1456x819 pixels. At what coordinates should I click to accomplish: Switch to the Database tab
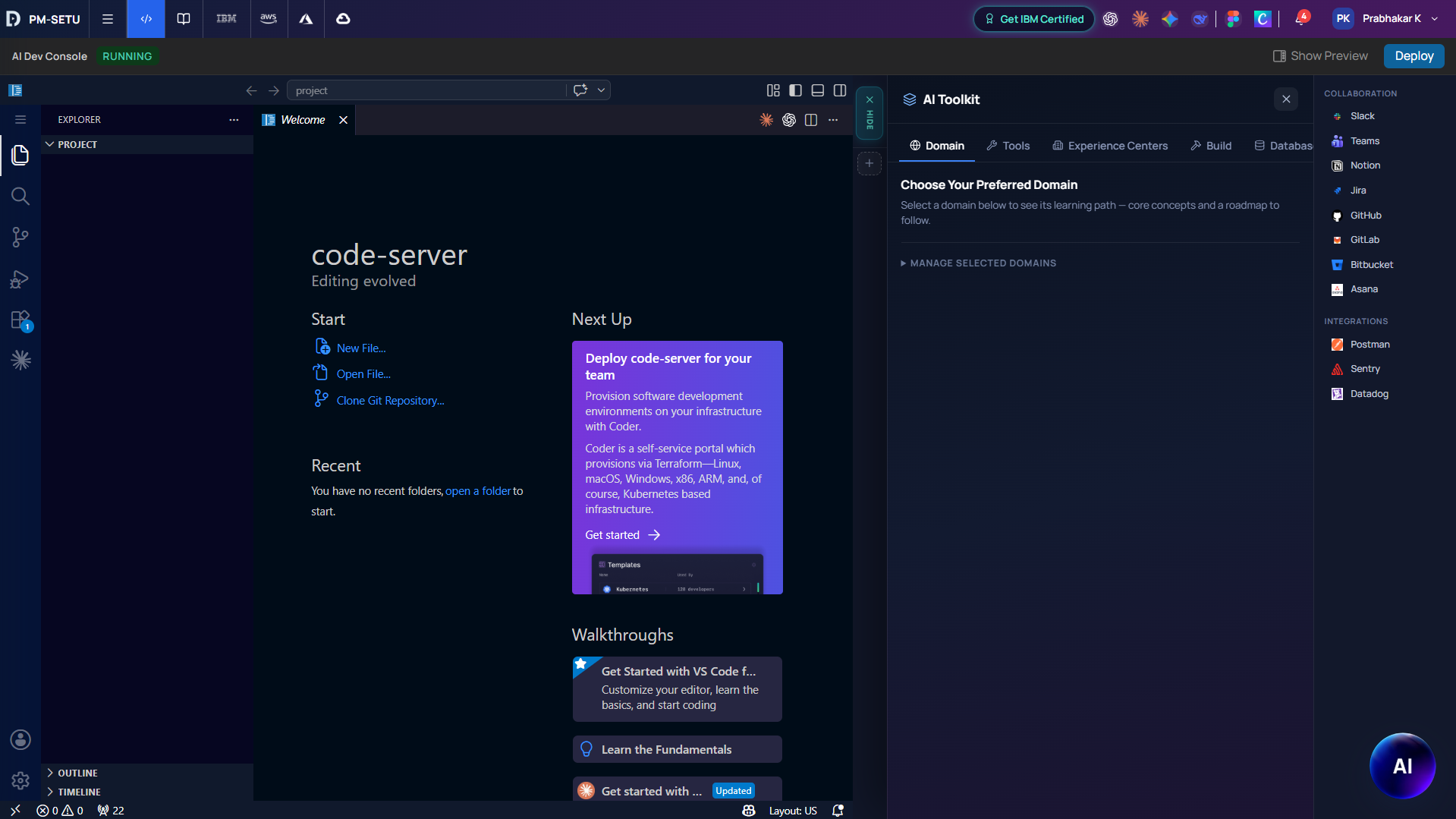[x=1283, y=146]
